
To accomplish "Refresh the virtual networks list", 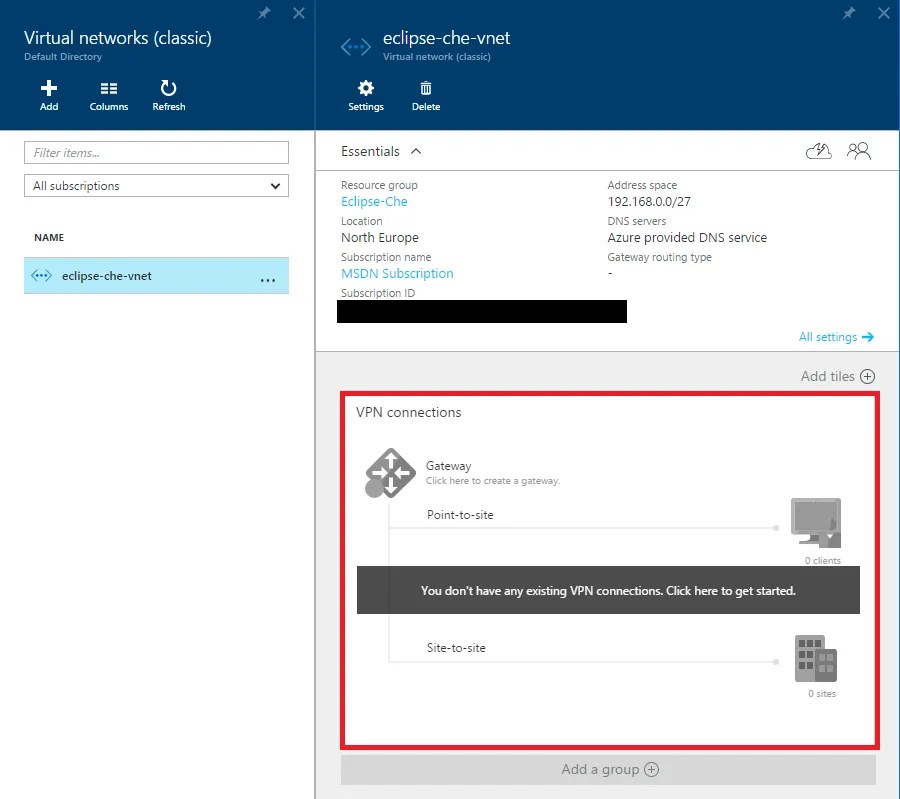I will 168,96.
